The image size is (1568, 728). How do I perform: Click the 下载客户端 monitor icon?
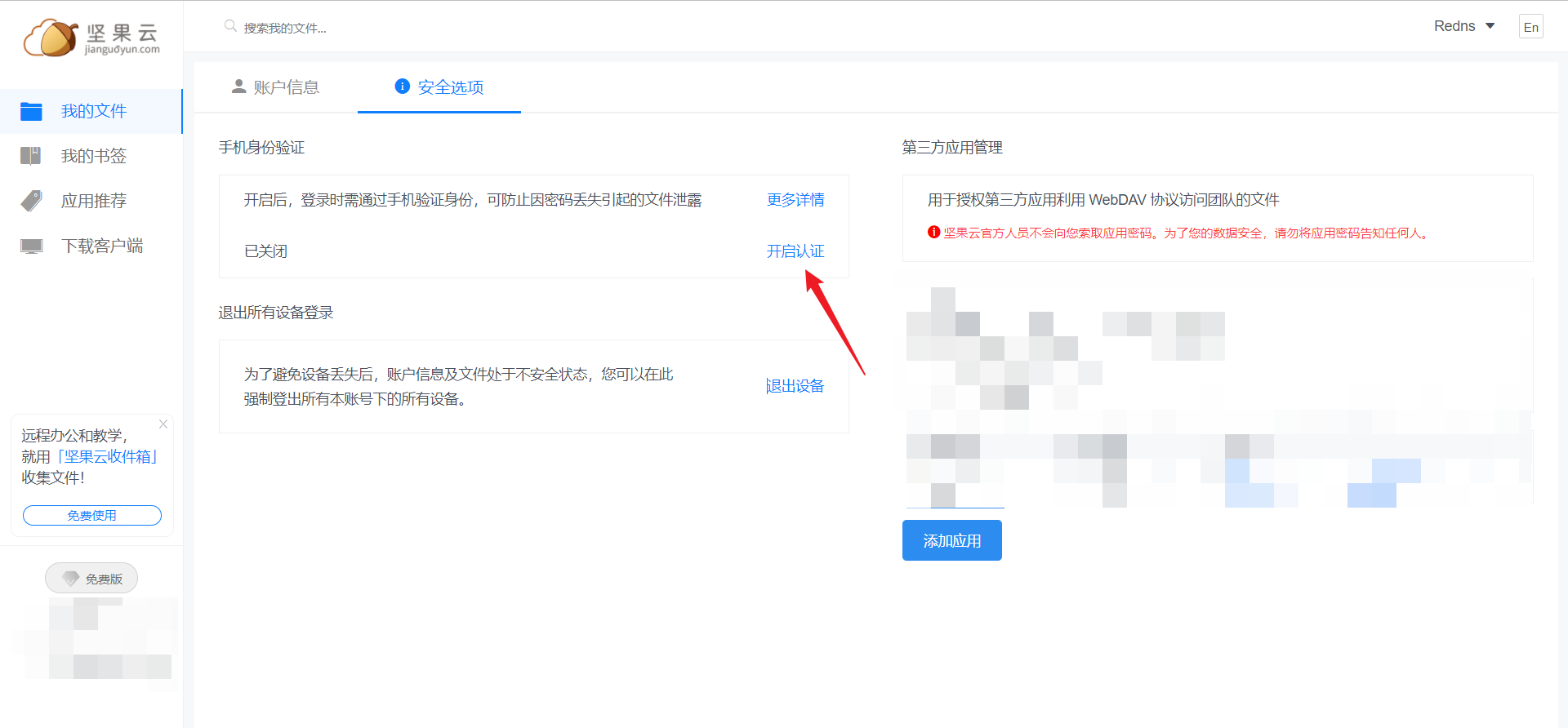[31, 246]
